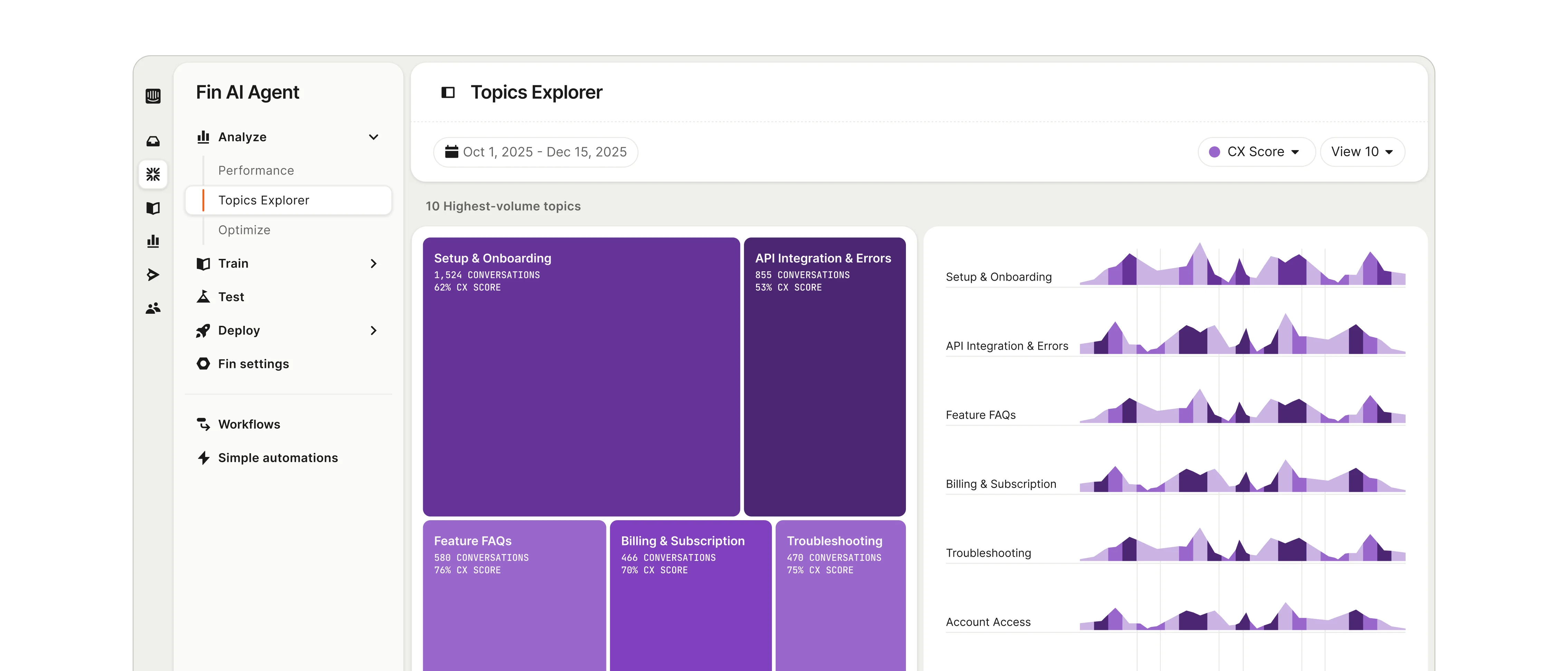Click the purple CX Score color dot

click(x=1214, y=152)
